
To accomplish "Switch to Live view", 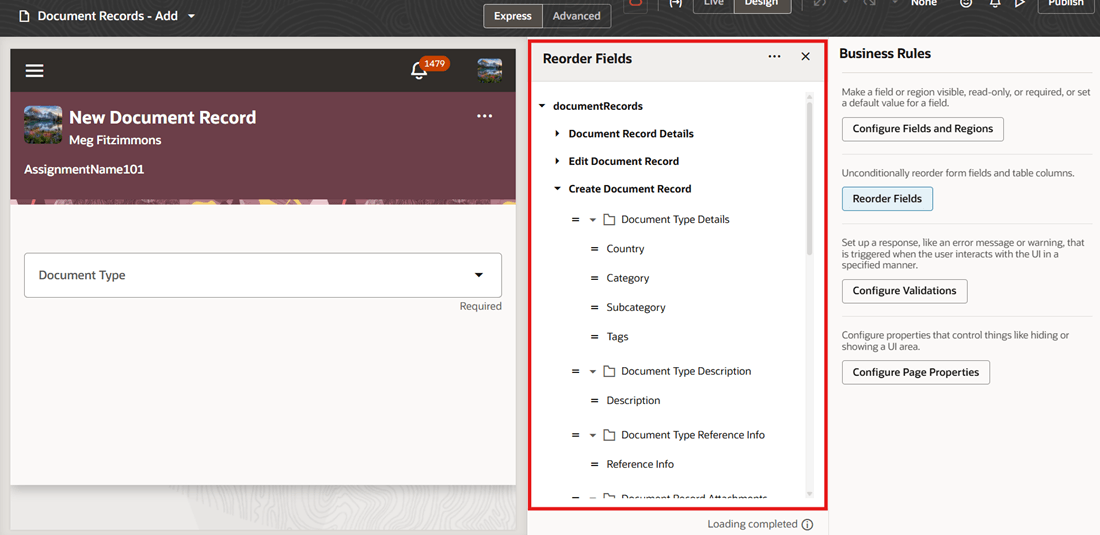I will [x=713, y=4].
